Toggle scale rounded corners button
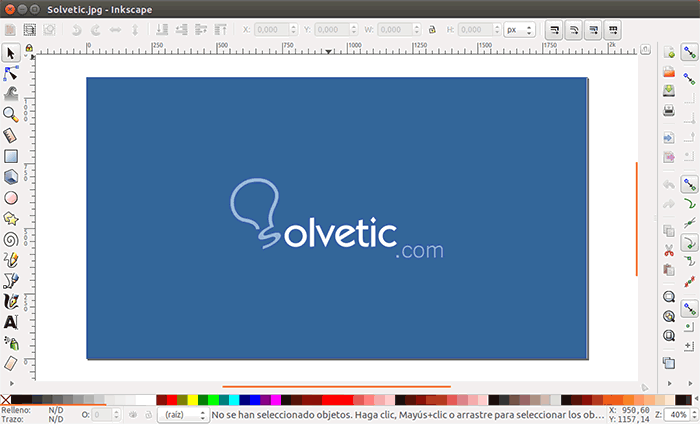This screenshot has height=424, width=700. tap(573, 30)
